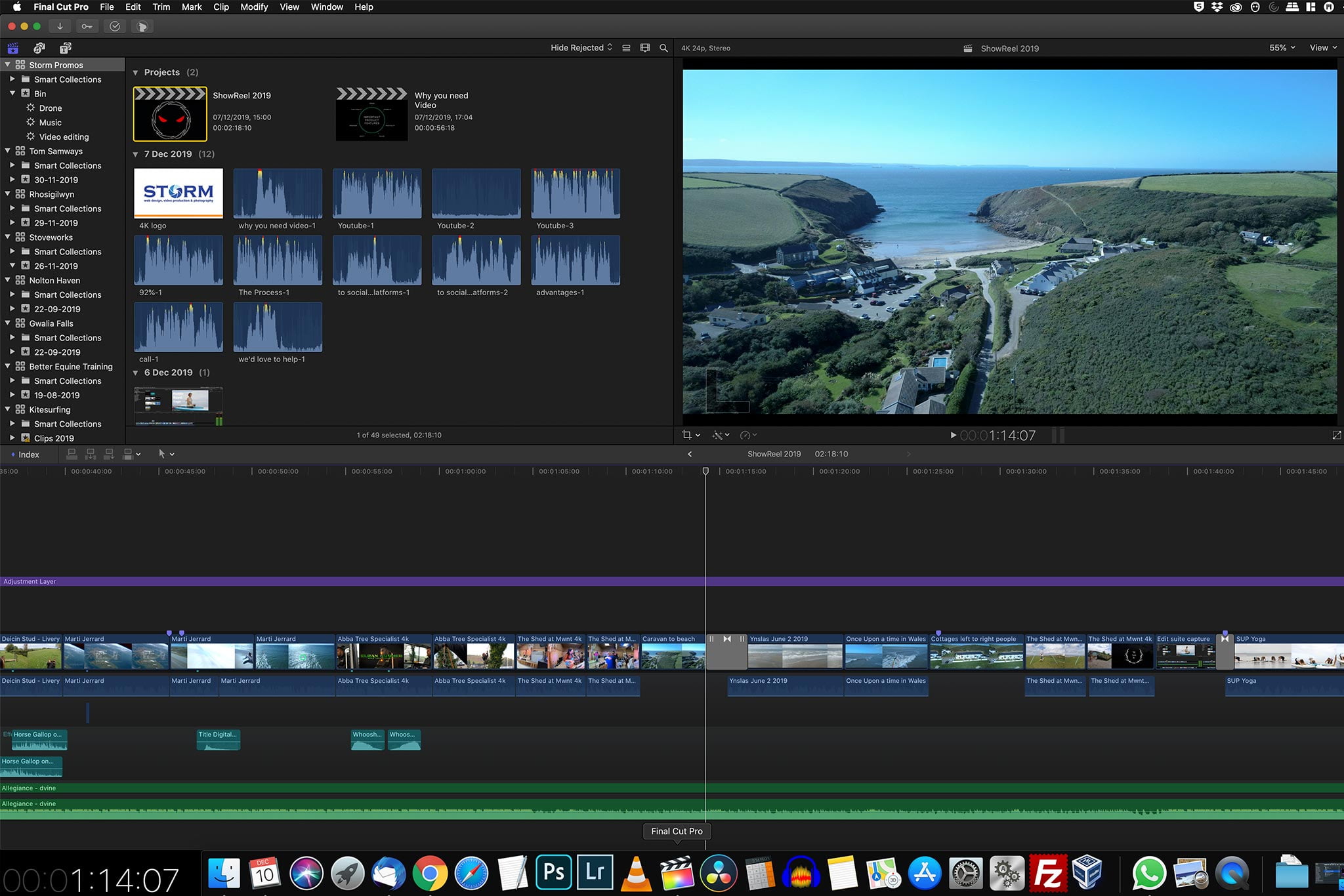Open DaVinci Resolve from the dock

tap(719, 873)
